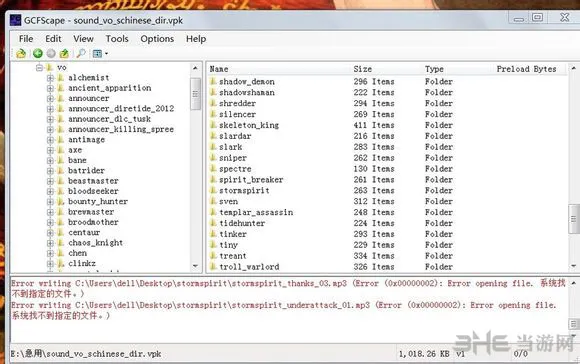
Task: Expand the antimage tree node
Action: click(50, 140)
